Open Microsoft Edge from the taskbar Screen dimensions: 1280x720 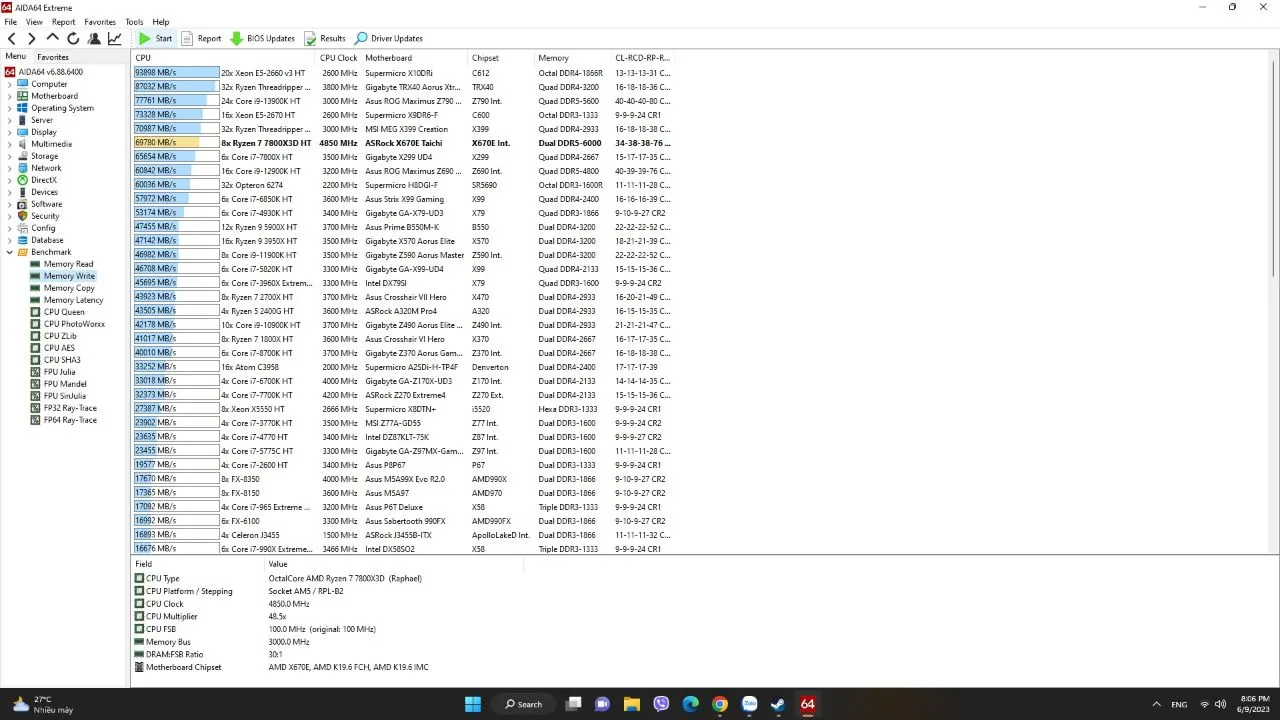pos(690,704)
